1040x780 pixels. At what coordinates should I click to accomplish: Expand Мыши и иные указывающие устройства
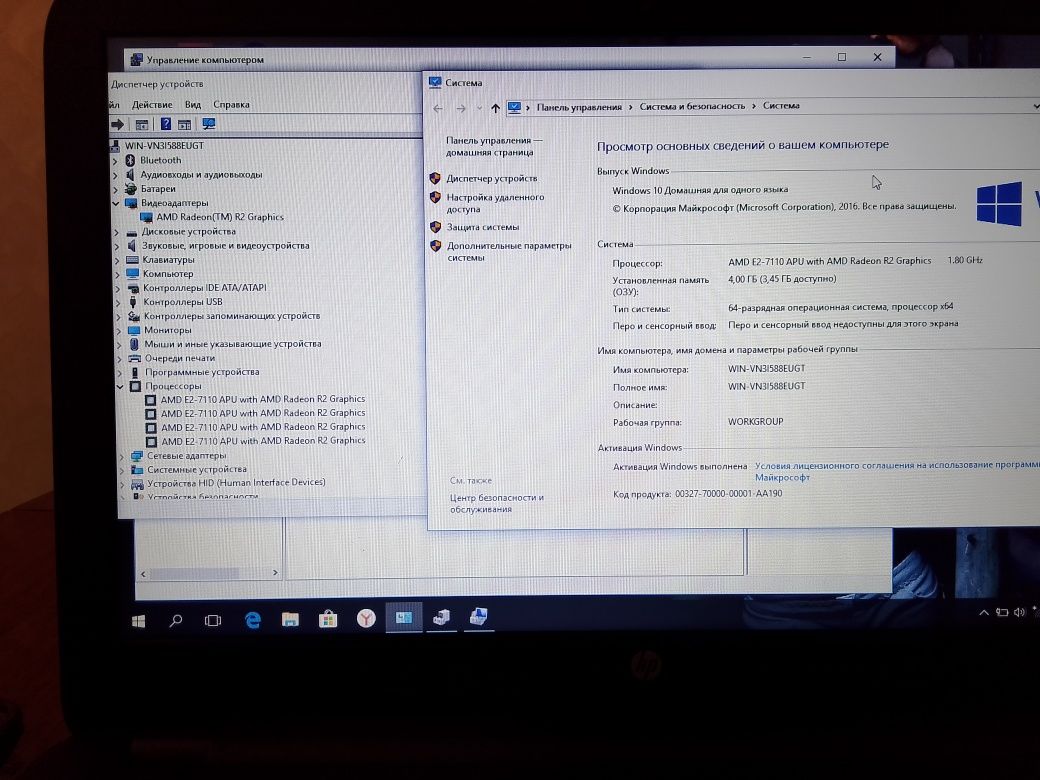click(120, 344)
